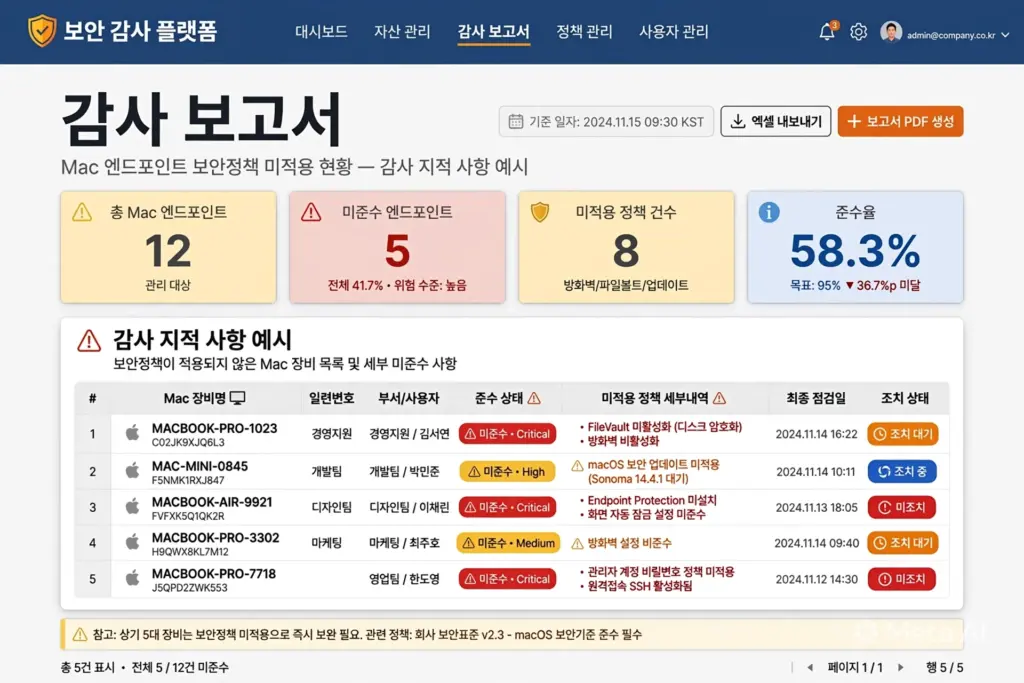Click the FileVault 미활성화 detail text
The width and height of the screenshot is (1024, 683).
pos(665,426)
